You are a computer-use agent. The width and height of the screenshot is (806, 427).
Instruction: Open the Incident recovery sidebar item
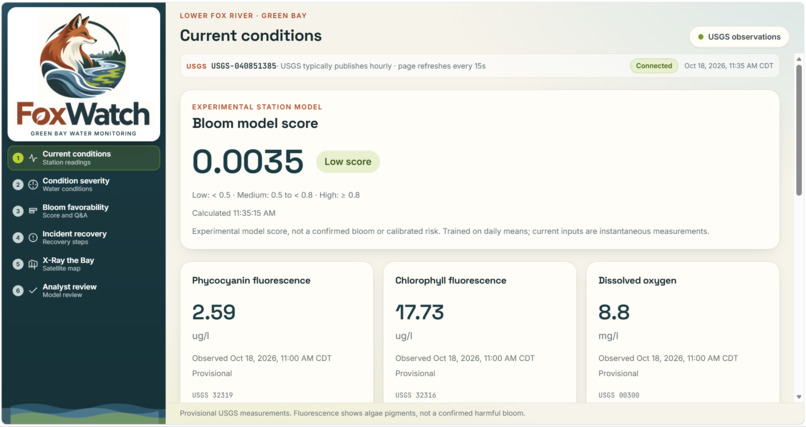pos(84,237)
